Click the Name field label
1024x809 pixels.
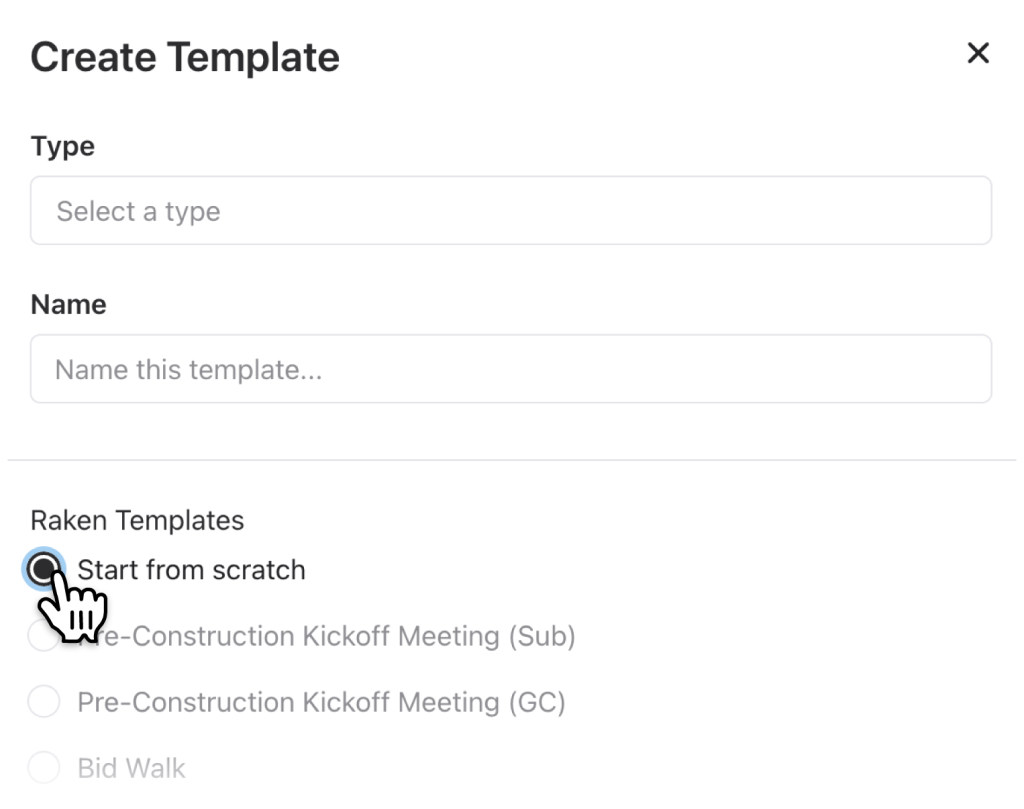coord(68,304)
